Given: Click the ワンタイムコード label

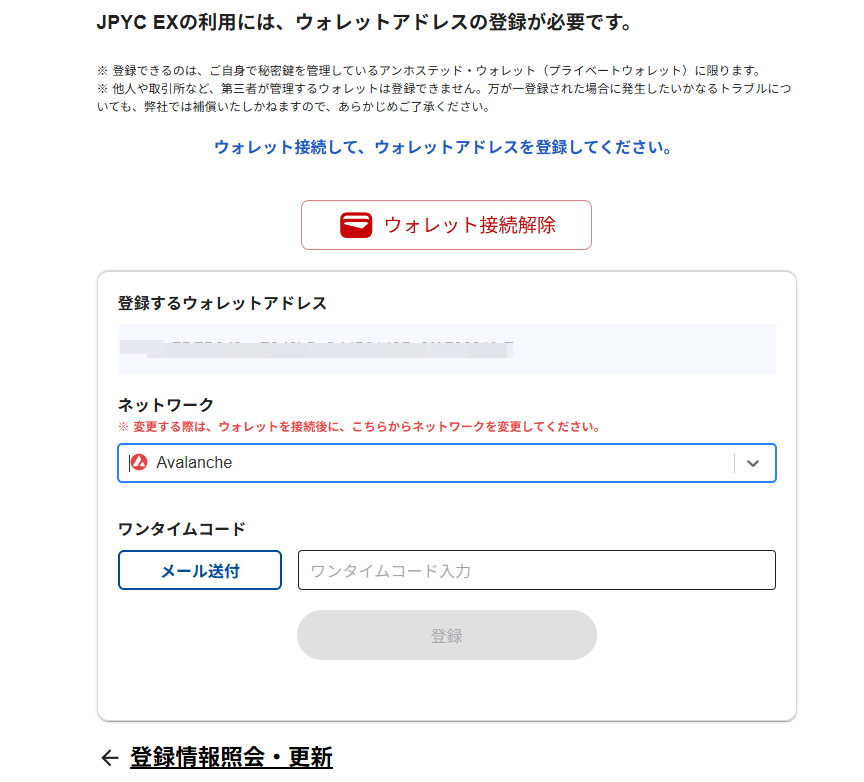Looking at the screenshot, I should tap(181, 529).
